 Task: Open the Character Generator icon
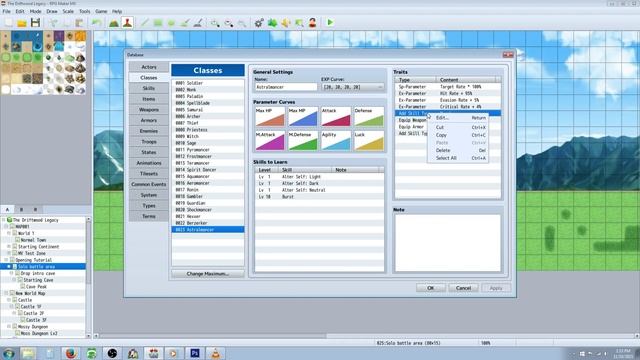tap(313, 23)
